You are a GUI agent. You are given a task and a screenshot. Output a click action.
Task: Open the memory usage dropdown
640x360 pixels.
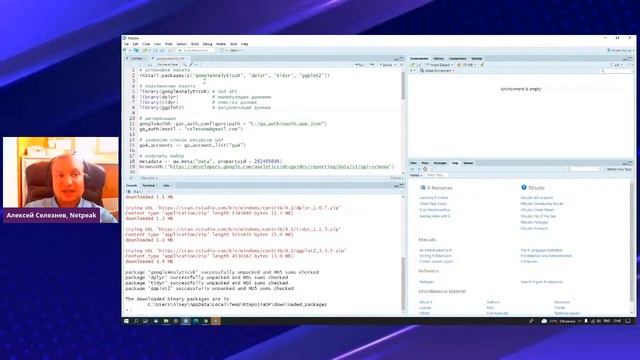point(467,64)
